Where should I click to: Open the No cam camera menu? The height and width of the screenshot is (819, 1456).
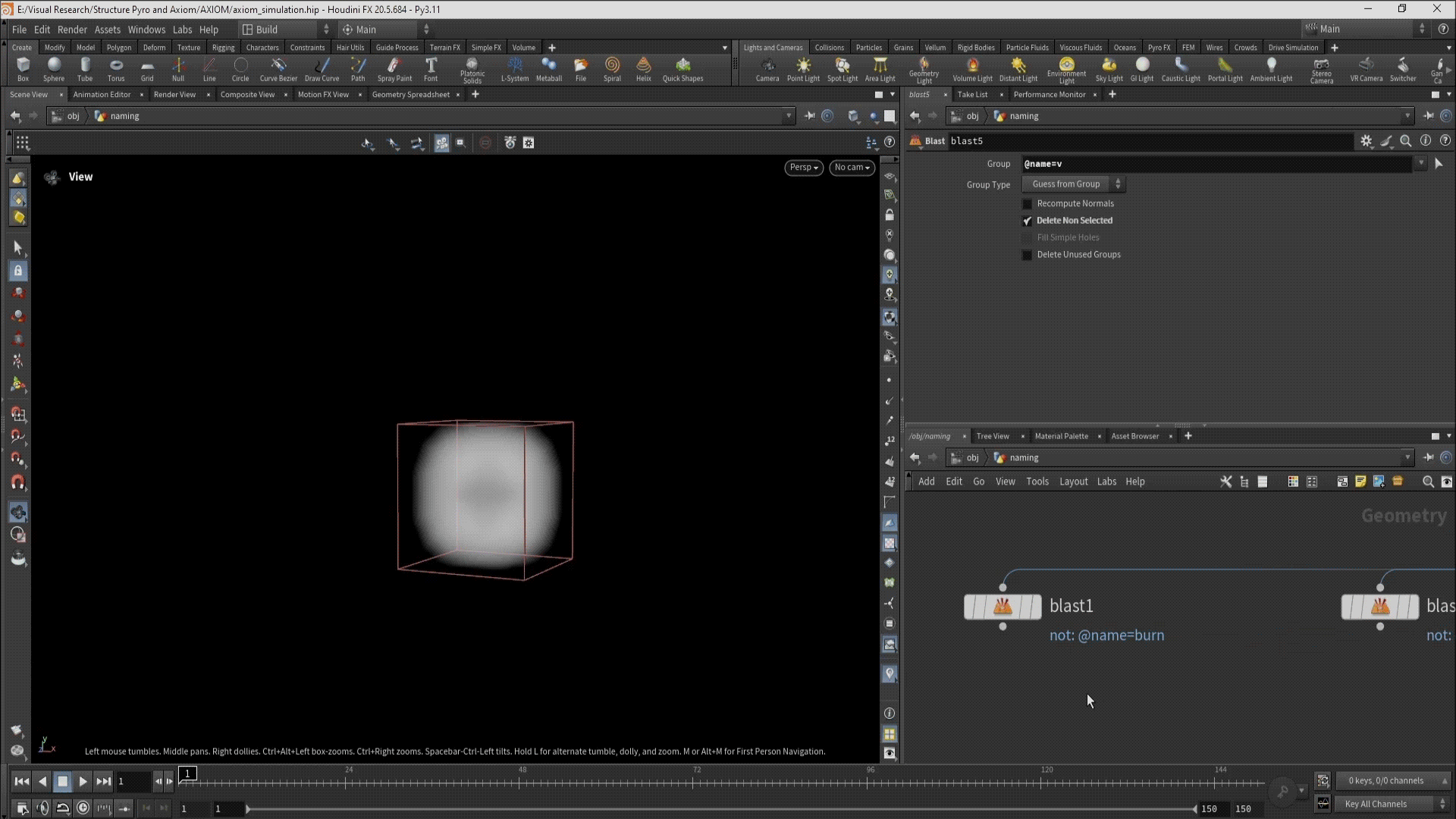[x=851, y=168]
